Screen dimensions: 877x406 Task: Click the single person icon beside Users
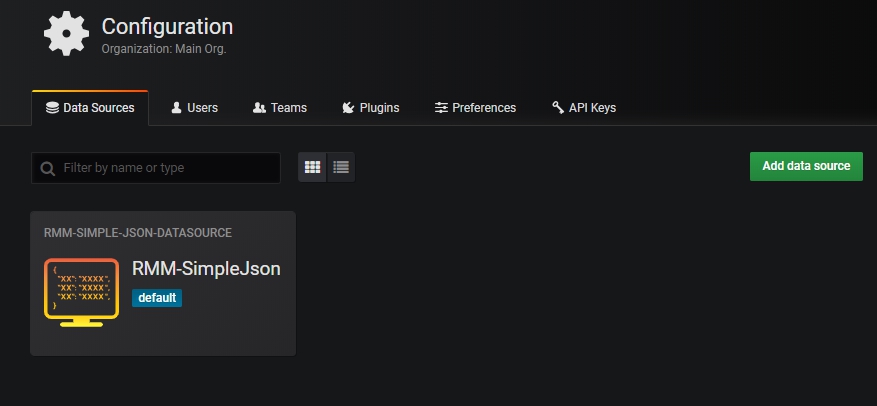coord(177,108)
